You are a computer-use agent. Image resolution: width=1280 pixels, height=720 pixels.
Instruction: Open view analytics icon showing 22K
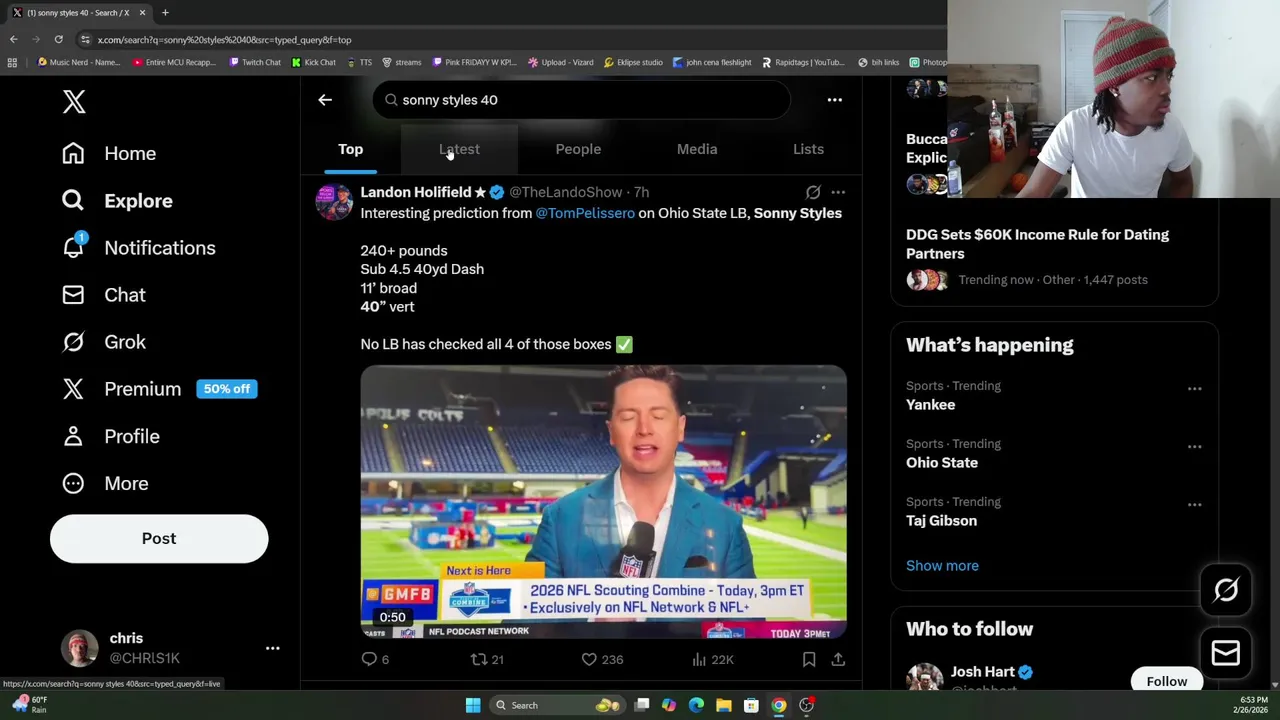(700, 659)
